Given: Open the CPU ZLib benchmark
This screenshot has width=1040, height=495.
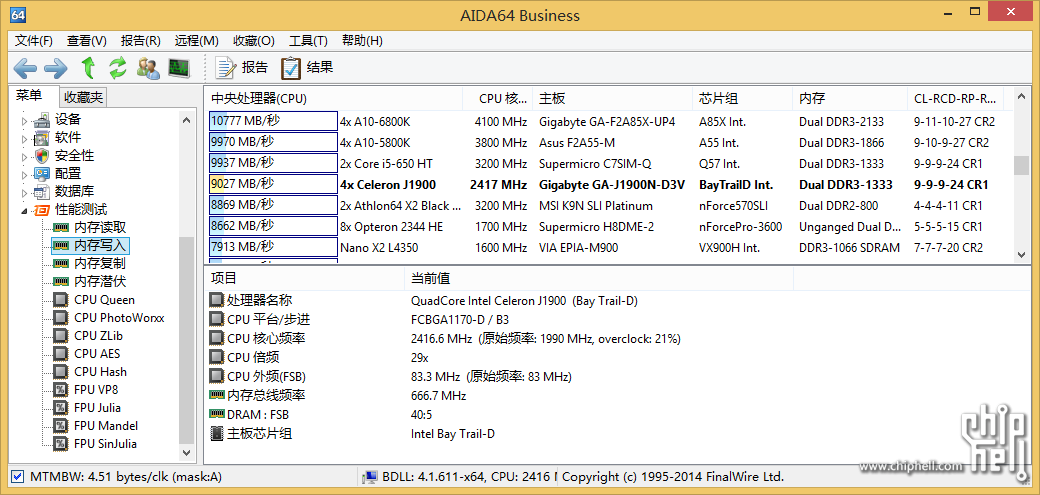Looking at the screenshot, I should click(x=98, y=336).
